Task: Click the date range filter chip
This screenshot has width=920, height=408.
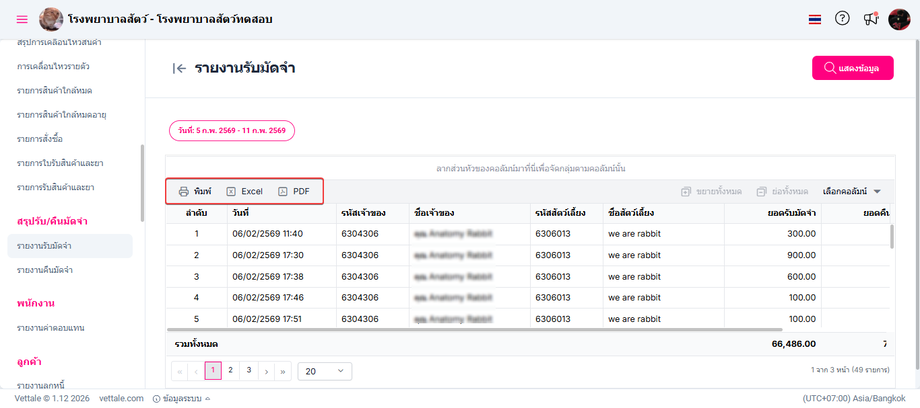Action: 232,131
